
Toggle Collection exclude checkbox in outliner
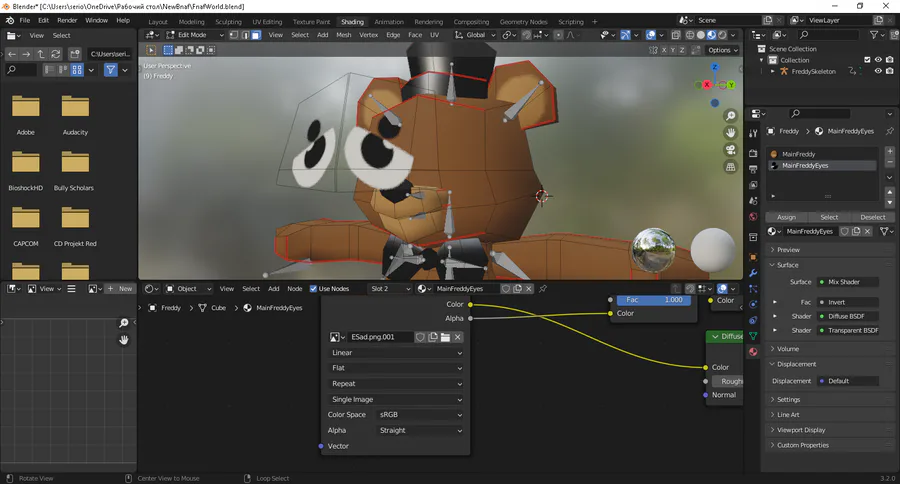point(865,60)
